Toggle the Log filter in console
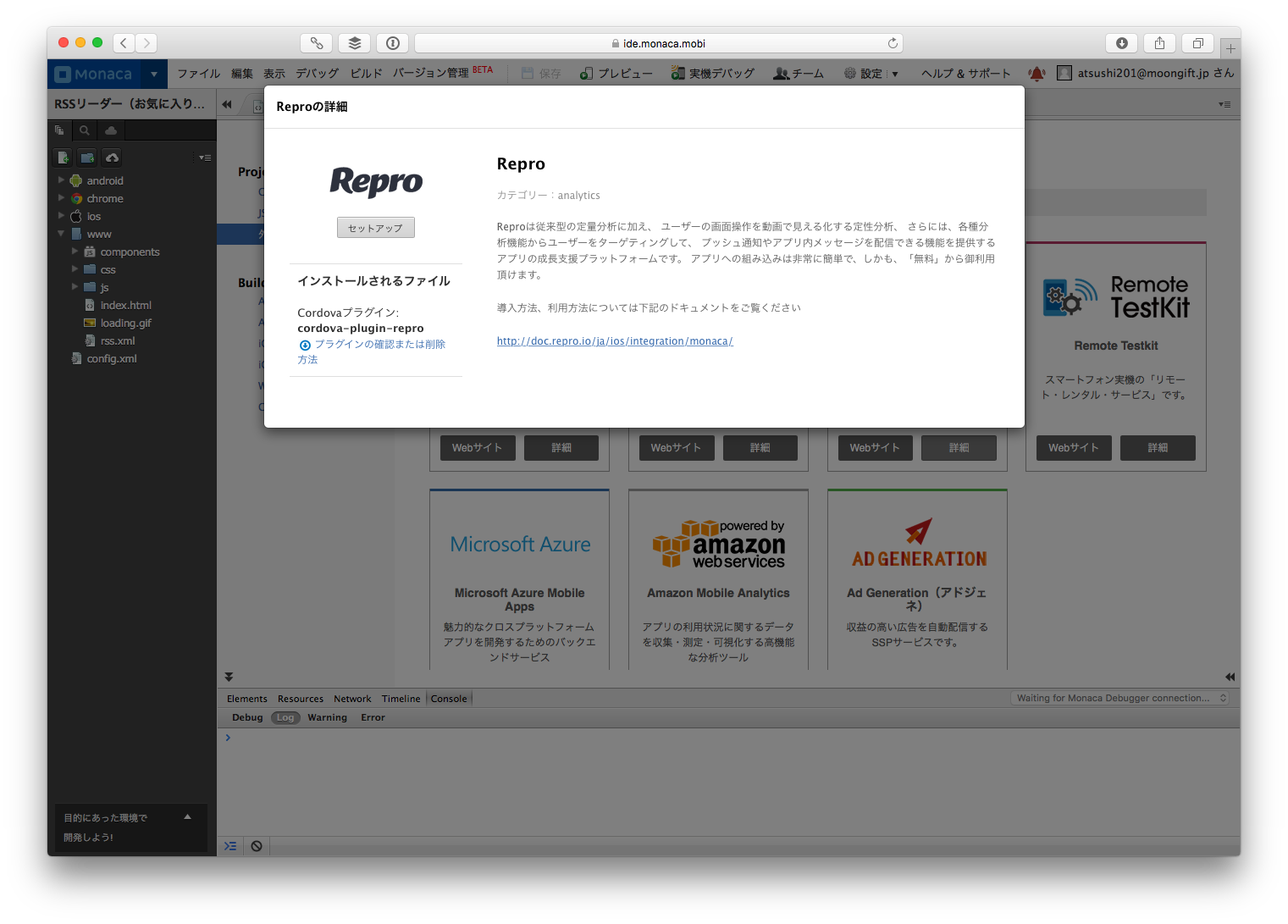 point(285,717)
